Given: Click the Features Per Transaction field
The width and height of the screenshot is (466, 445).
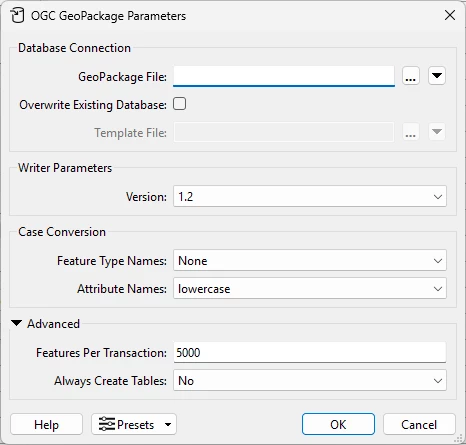Looking at the screenshot, I should 310,352.
